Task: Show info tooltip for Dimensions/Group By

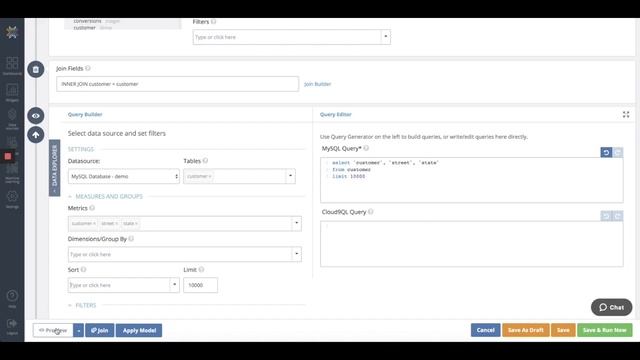Action: tap(131, 239)
